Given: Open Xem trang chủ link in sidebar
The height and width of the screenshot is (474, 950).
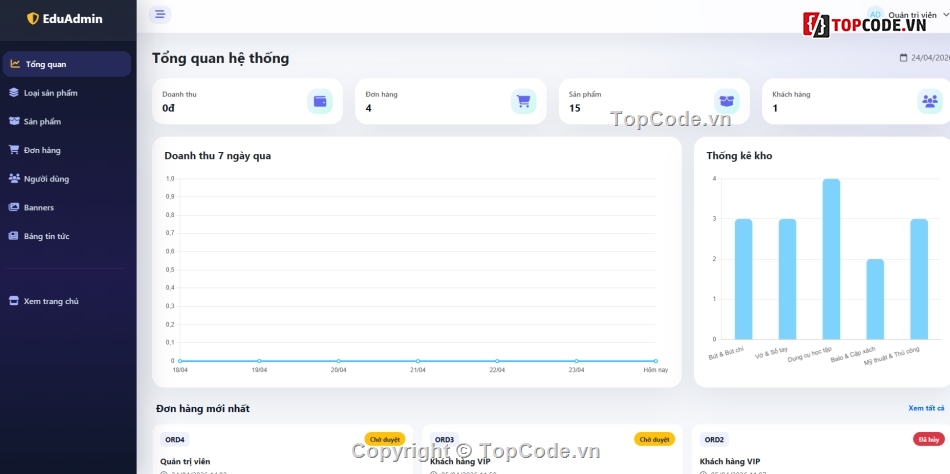Looking at the screenshot, I should [67, 301].
